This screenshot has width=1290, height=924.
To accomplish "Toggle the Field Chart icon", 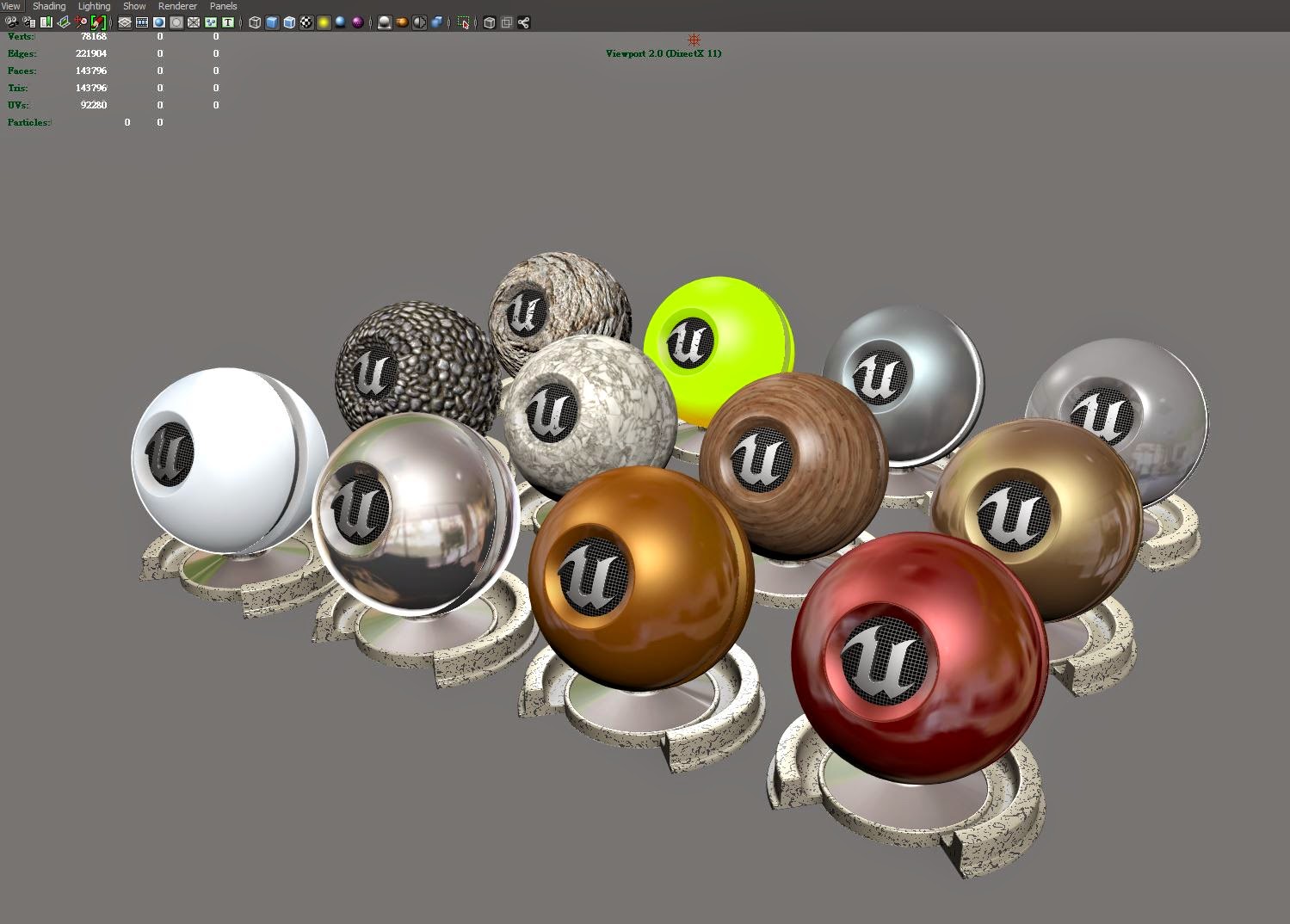I will pyautogui.click(x=194, y=22).
